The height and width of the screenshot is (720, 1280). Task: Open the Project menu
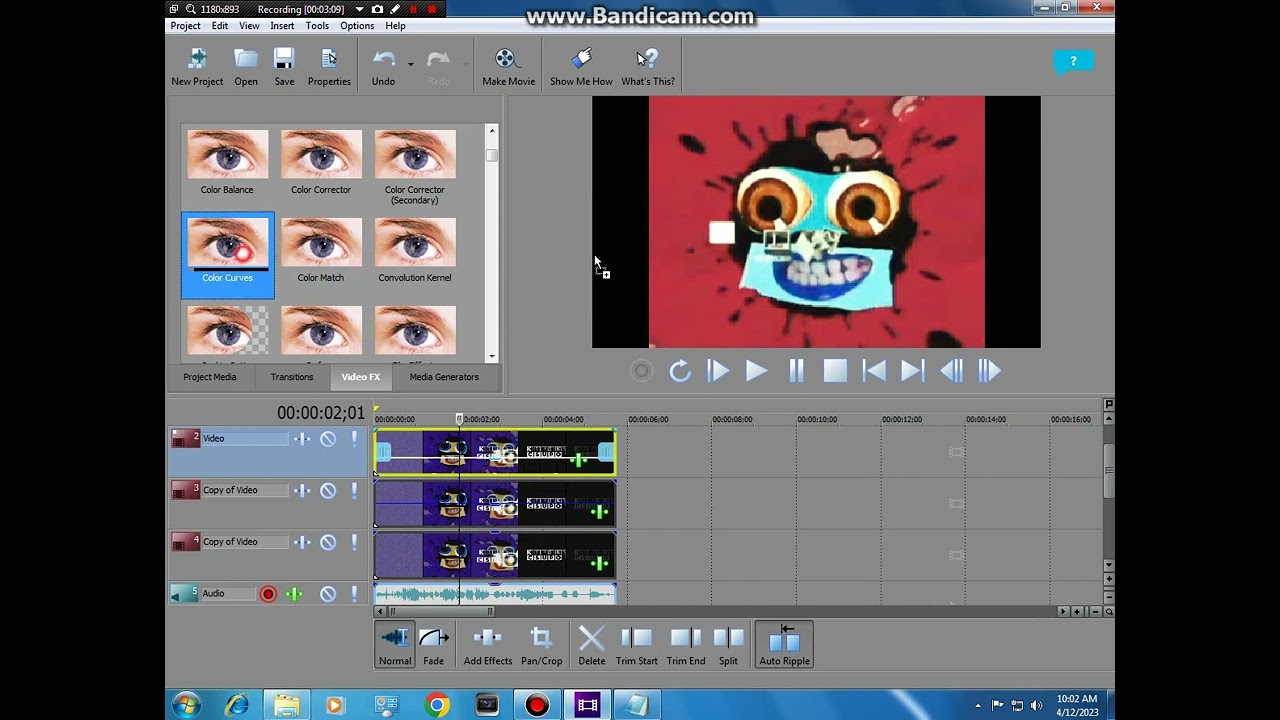pos(185,26)
